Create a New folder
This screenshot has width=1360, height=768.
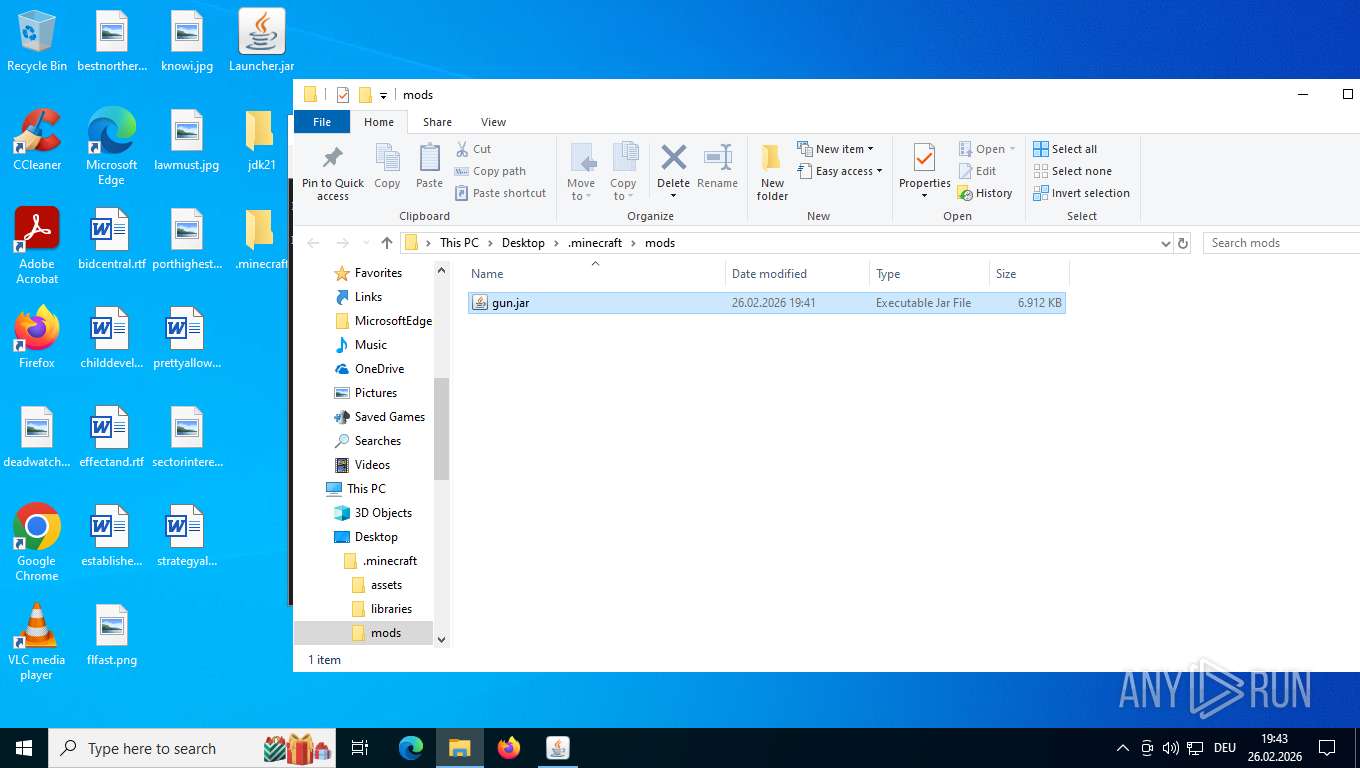[772, 172]
